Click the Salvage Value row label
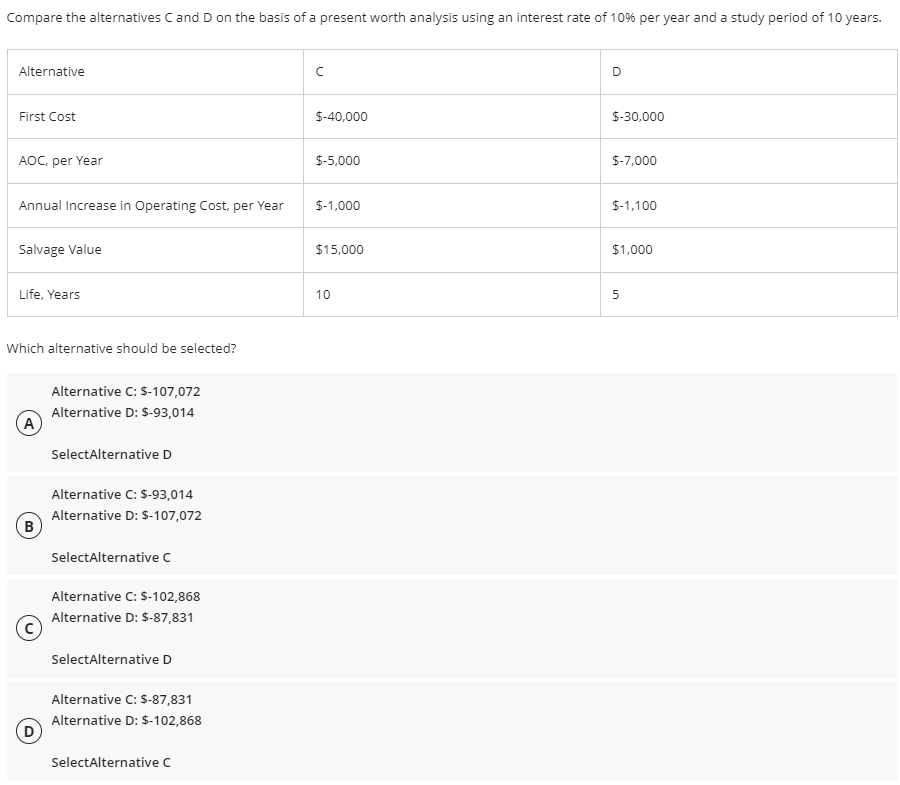Screen dimensions: 900x785 [x=60, y=250]
